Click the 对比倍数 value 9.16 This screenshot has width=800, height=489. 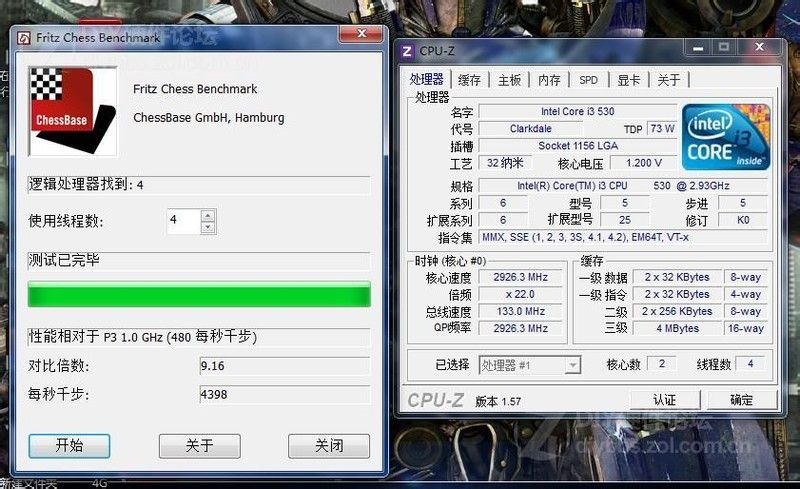(x=285, y=366)
